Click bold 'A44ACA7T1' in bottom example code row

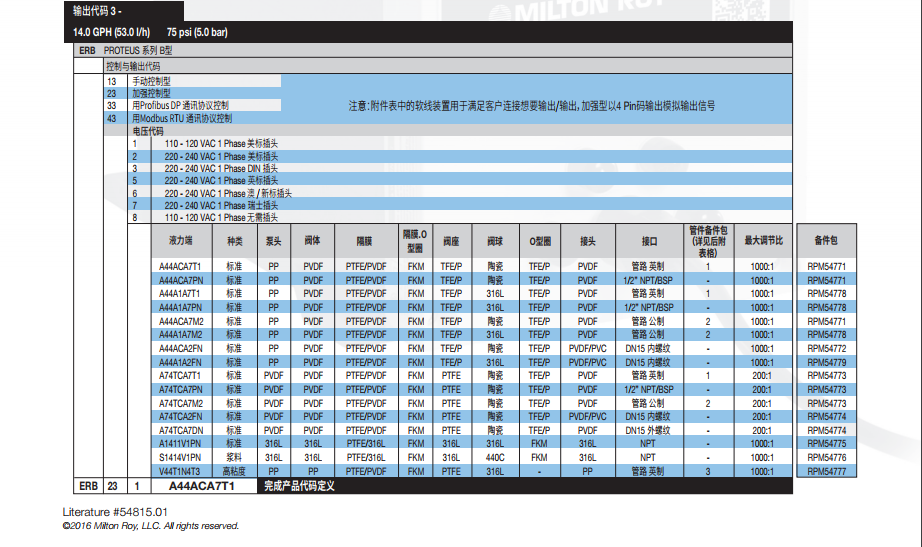click(201, 486)
